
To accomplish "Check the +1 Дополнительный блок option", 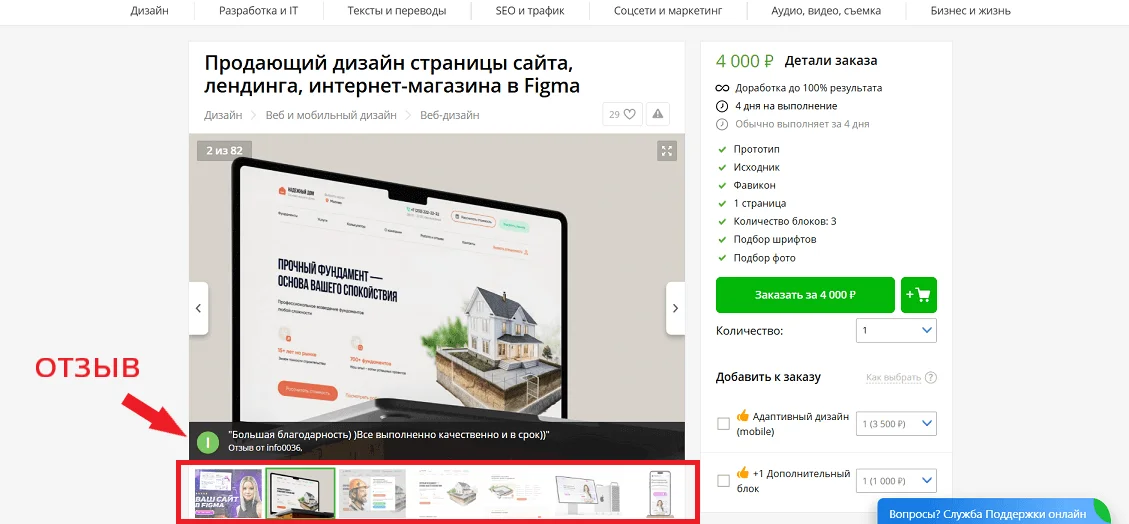I will tap(723, 481).
